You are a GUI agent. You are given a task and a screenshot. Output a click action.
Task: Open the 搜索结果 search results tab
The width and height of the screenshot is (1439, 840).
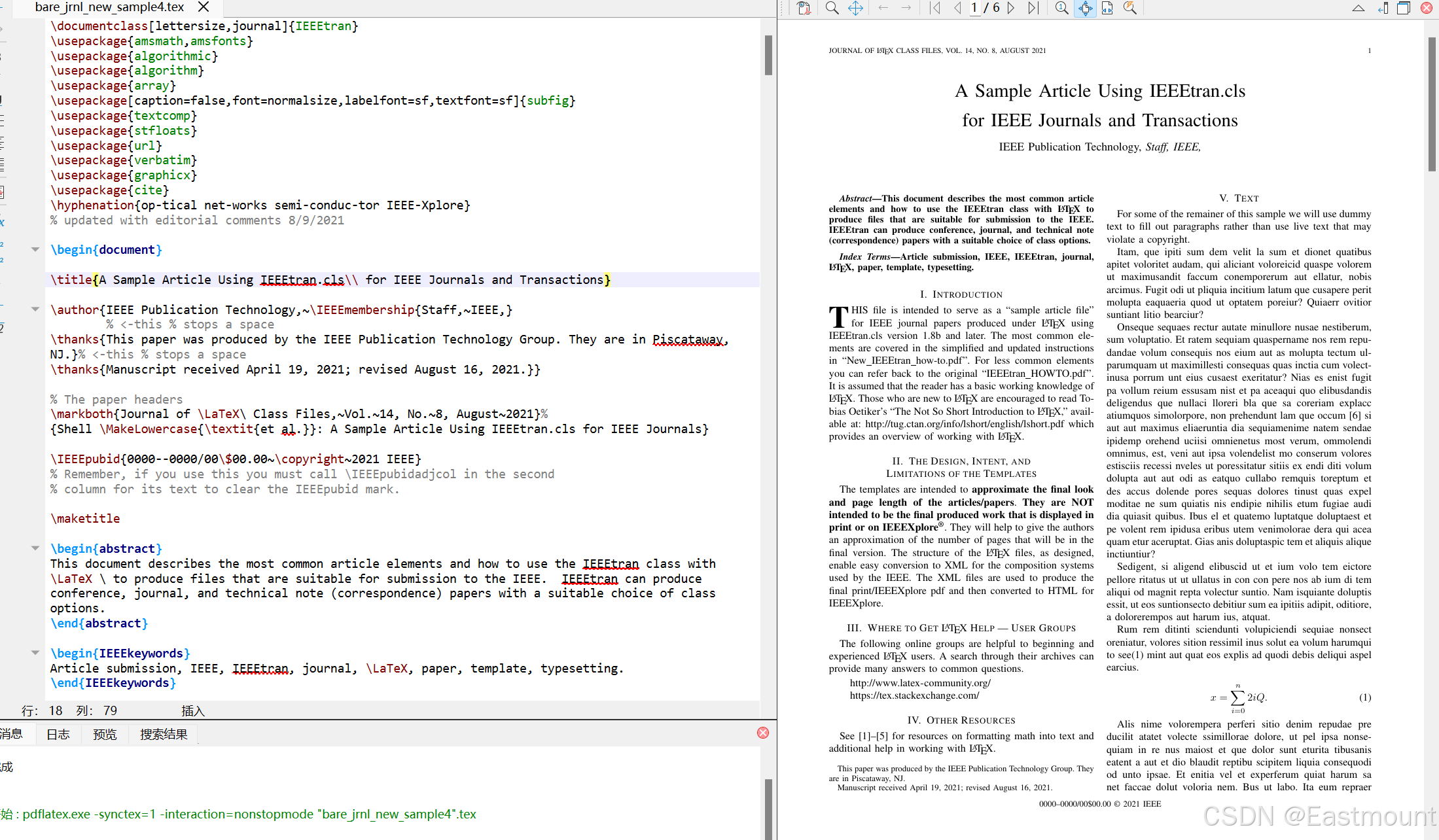point(164,734)
